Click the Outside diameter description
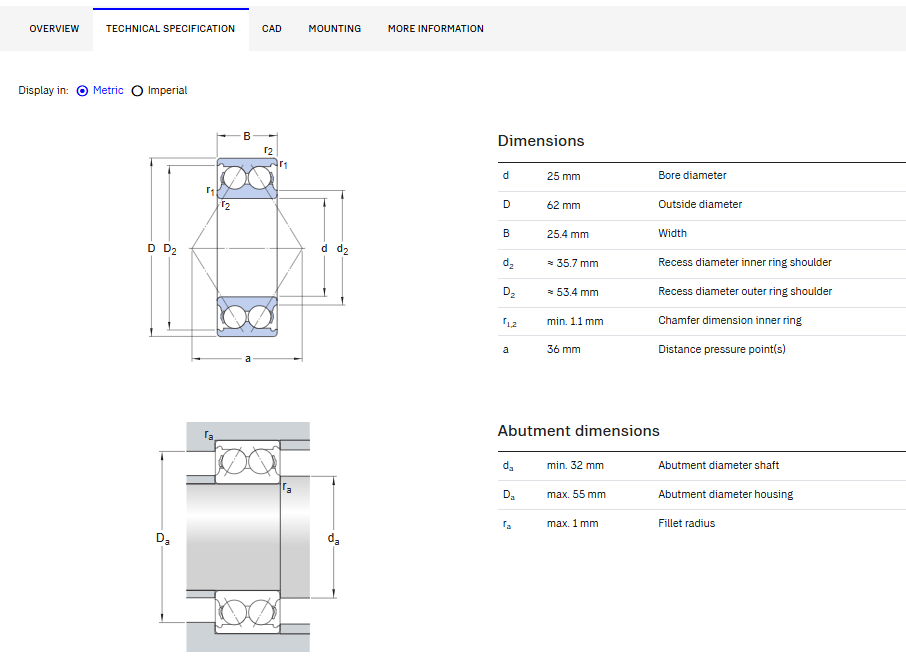The height and width of the screenshot is (662, 906). (x=700, y=204)
